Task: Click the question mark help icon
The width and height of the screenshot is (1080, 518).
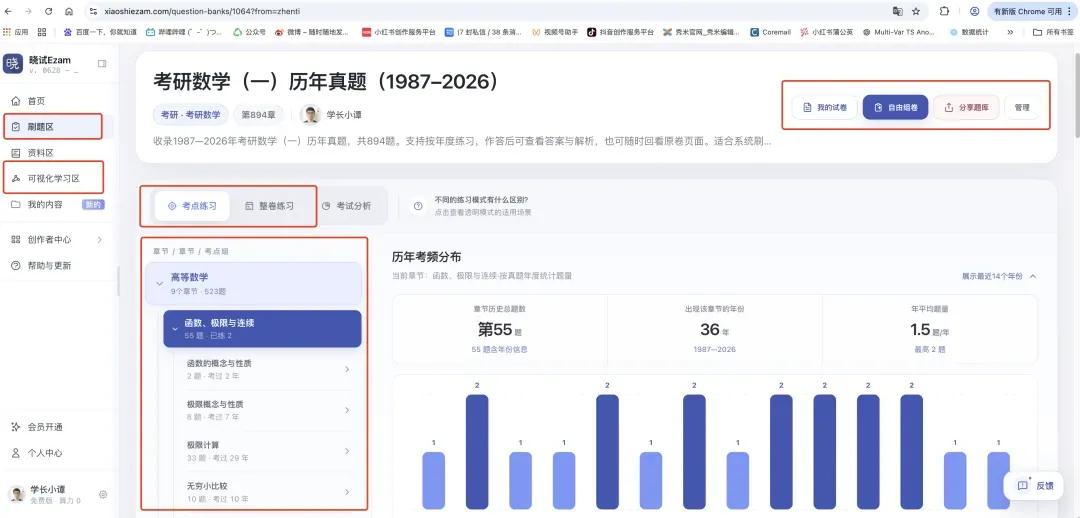Action: click(418, 206)
